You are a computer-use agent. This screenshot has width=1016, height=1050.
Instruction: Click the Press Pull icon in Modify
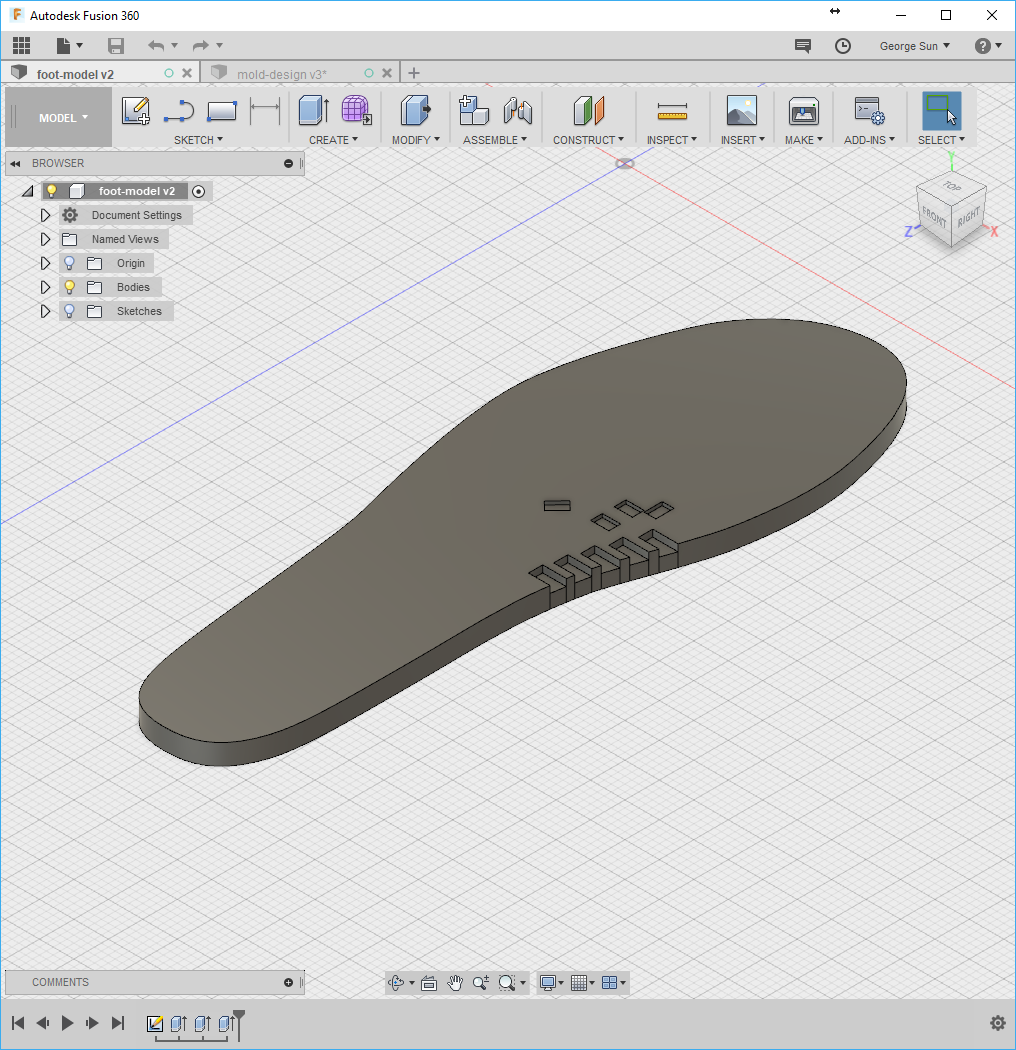(x=415, y=110)
